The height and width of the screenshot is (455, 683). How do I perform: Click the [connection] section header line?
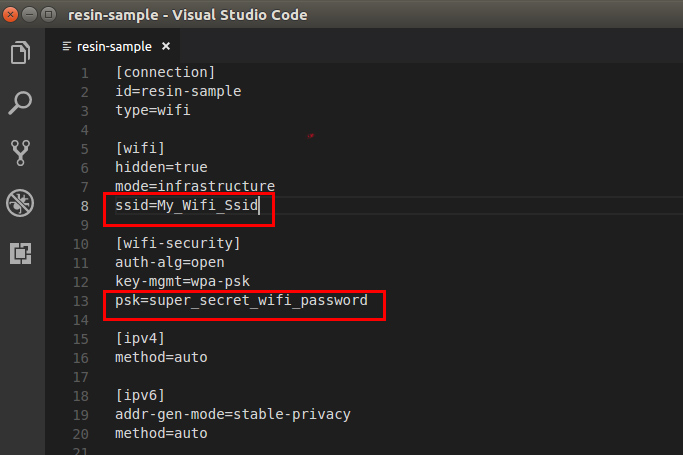click(165, 72)
